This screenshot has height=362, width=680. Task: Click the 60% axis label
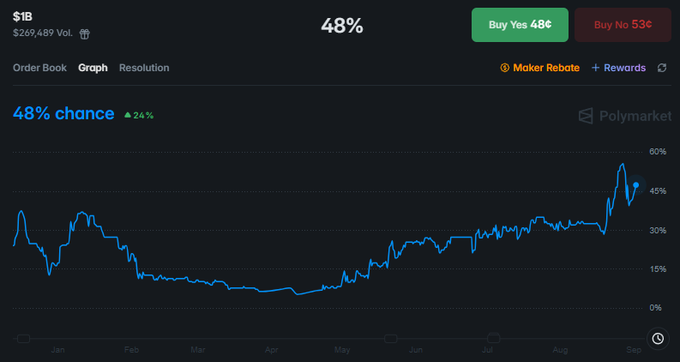point(657,151)
